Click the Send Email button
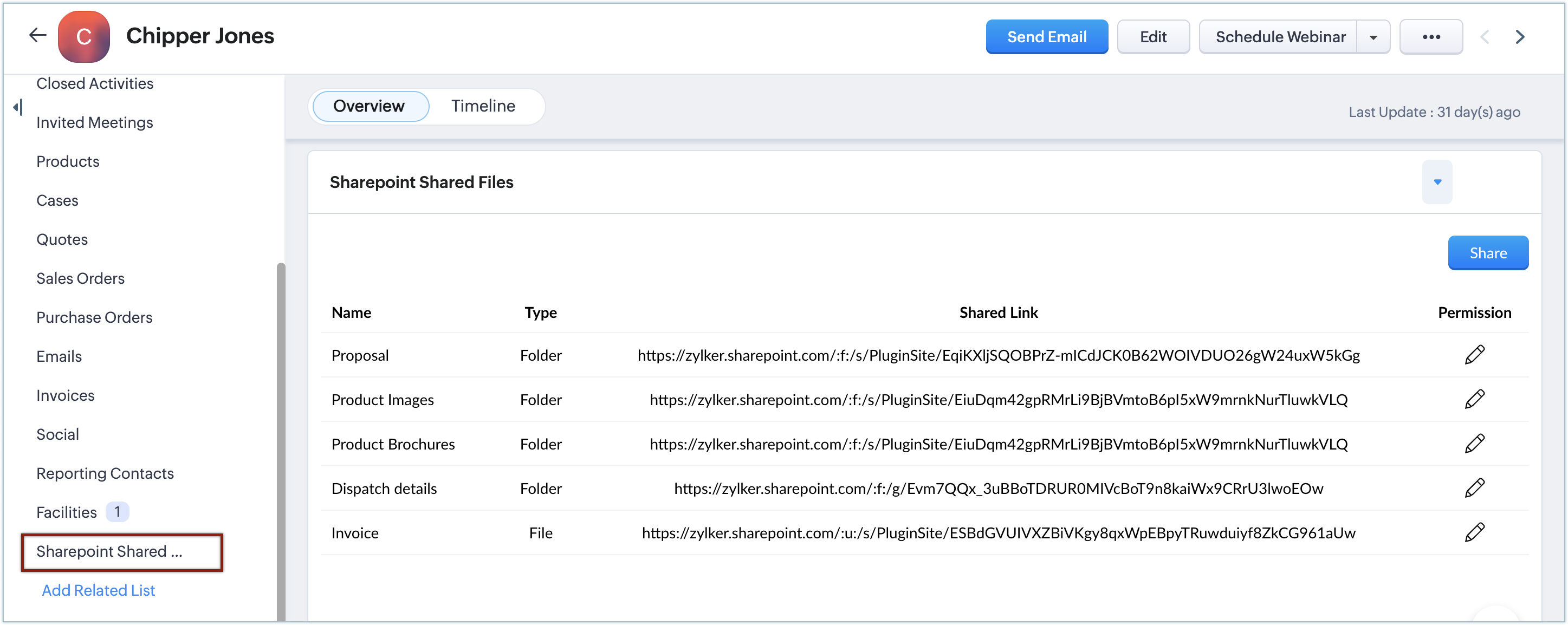 [x=1046, y=37]
